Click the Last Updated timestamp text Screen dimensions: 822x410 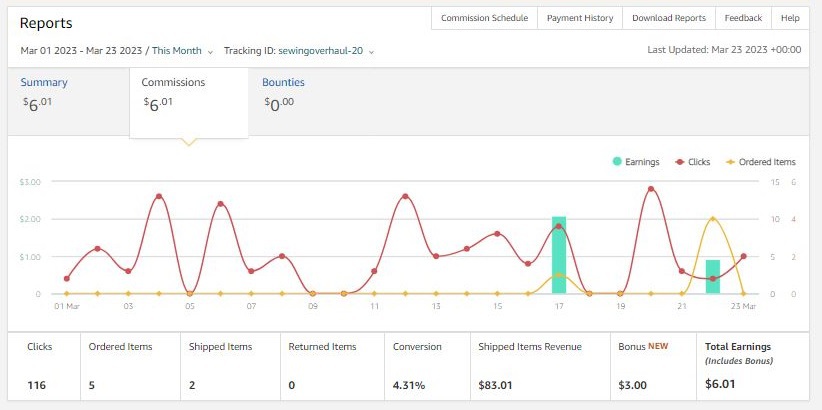[724, 50]
